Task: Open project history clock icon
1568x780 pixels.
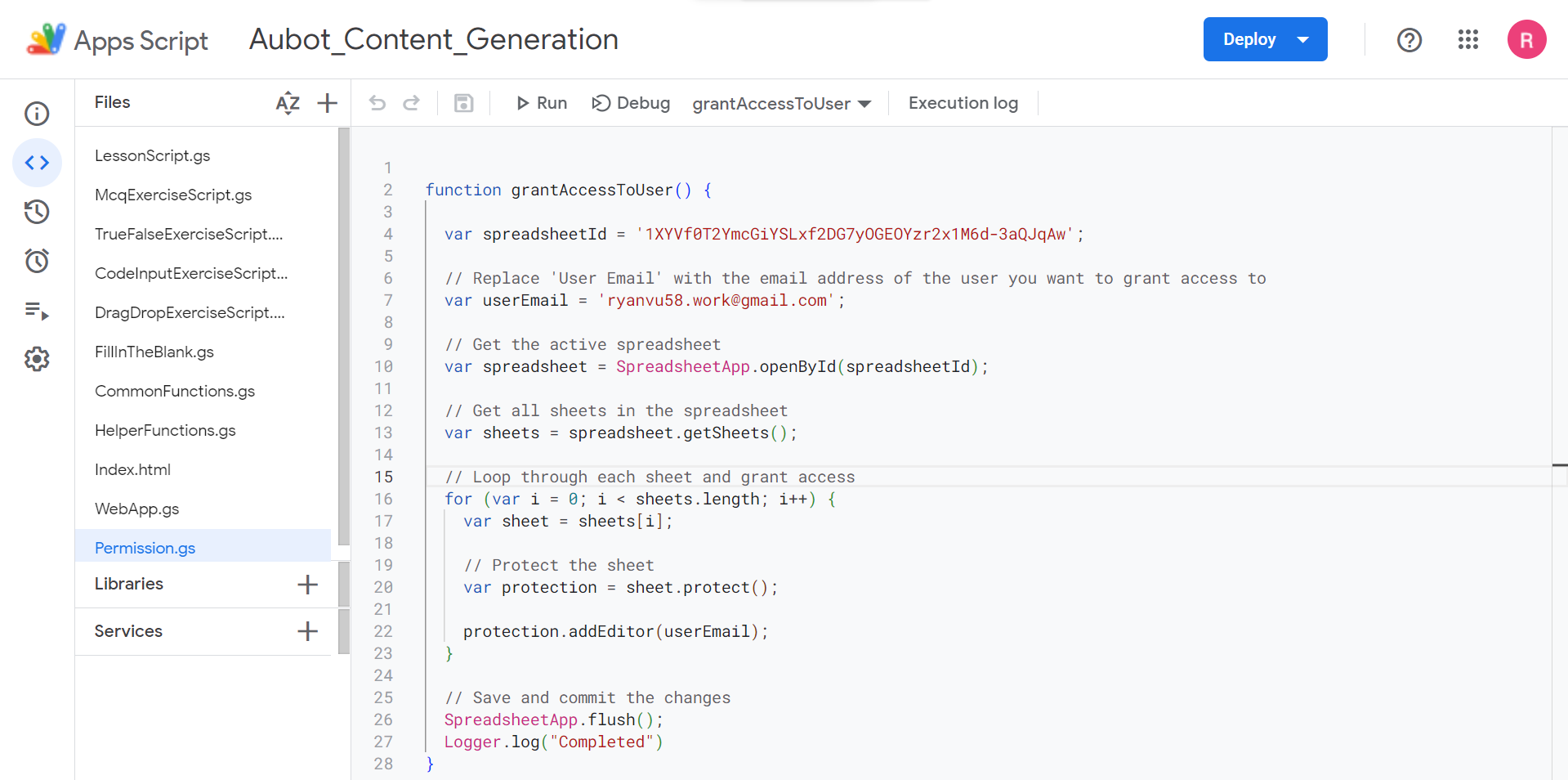Action: pos(37,212)
